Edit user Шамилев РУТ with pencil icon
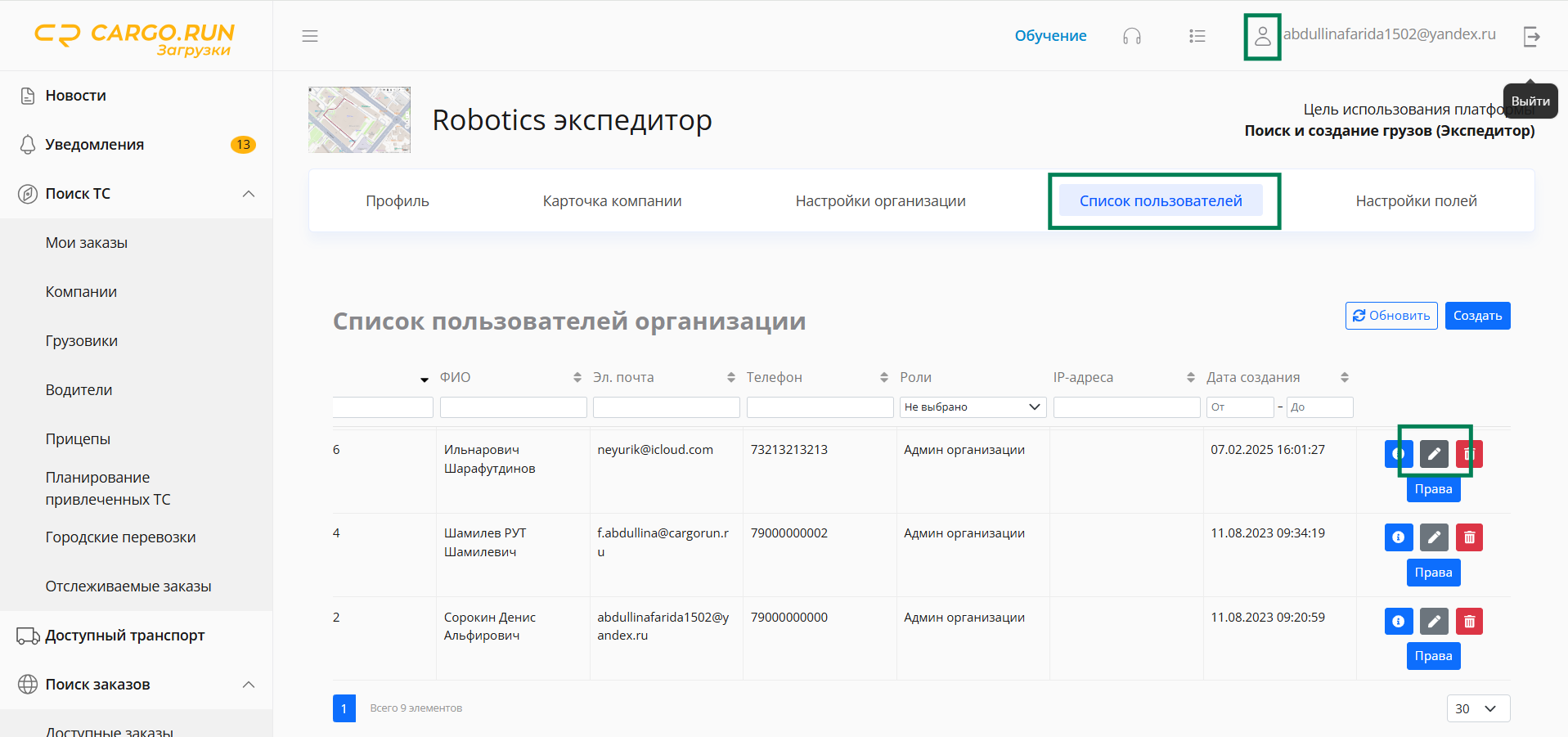Image resolution: width=1568 pixels, height=737 pixels. pos(1434,537)
